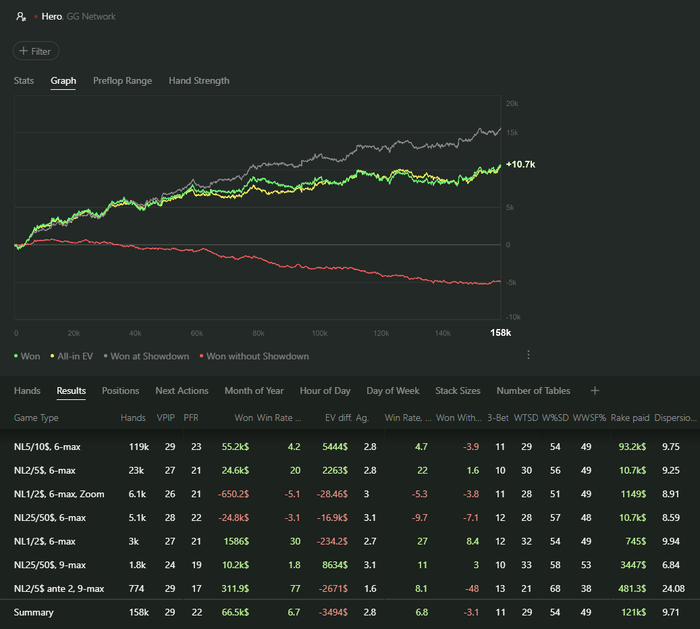Switch to the Hands tab
Viewport: 700px width, 629px height.
(x=27, y=391)
